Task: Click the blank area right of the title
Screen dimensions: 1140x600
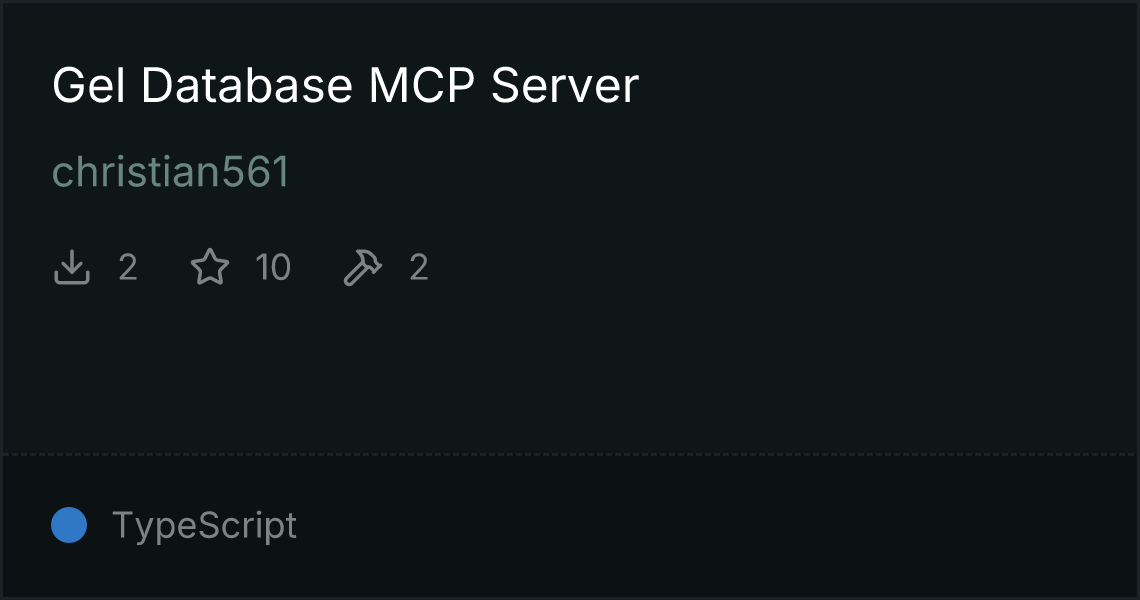Action: 887,86
